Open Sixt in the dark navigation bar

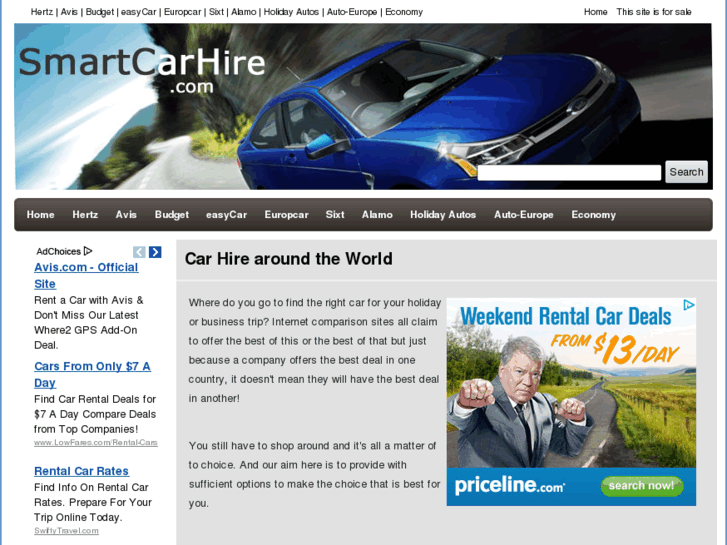[x=335, y=215]
